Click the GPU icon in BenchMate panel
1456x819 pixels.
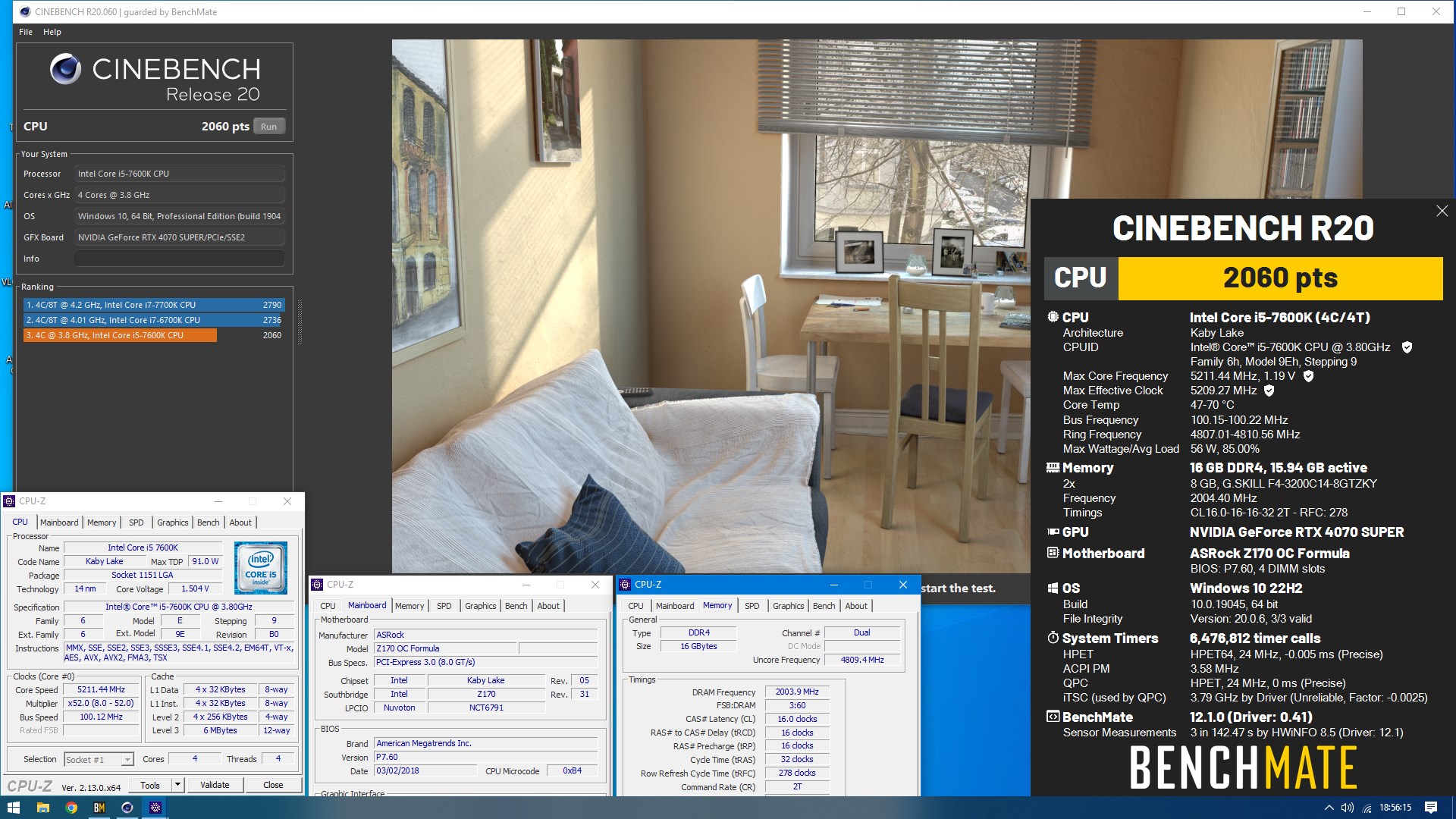pos(1053,532)
